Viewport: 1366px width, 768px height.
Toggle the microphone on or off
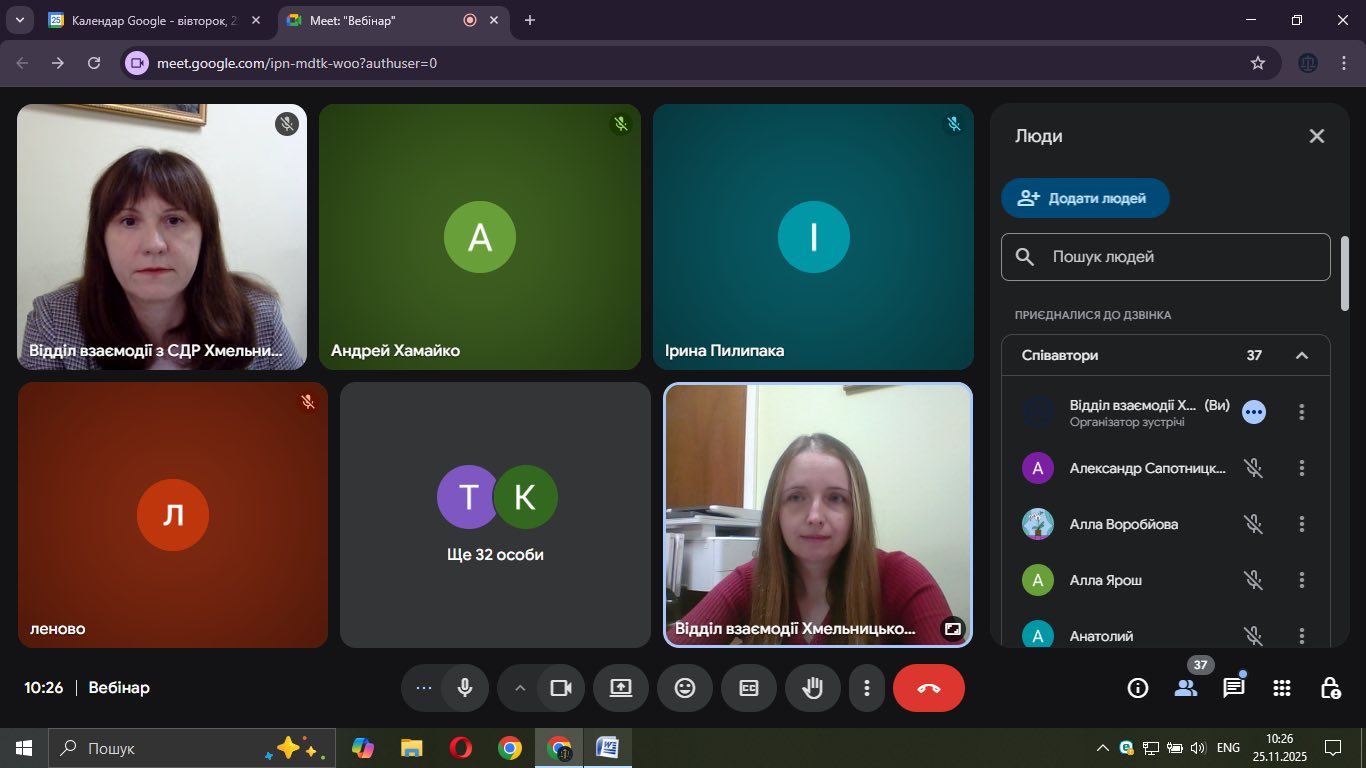[x=464, y=688]
